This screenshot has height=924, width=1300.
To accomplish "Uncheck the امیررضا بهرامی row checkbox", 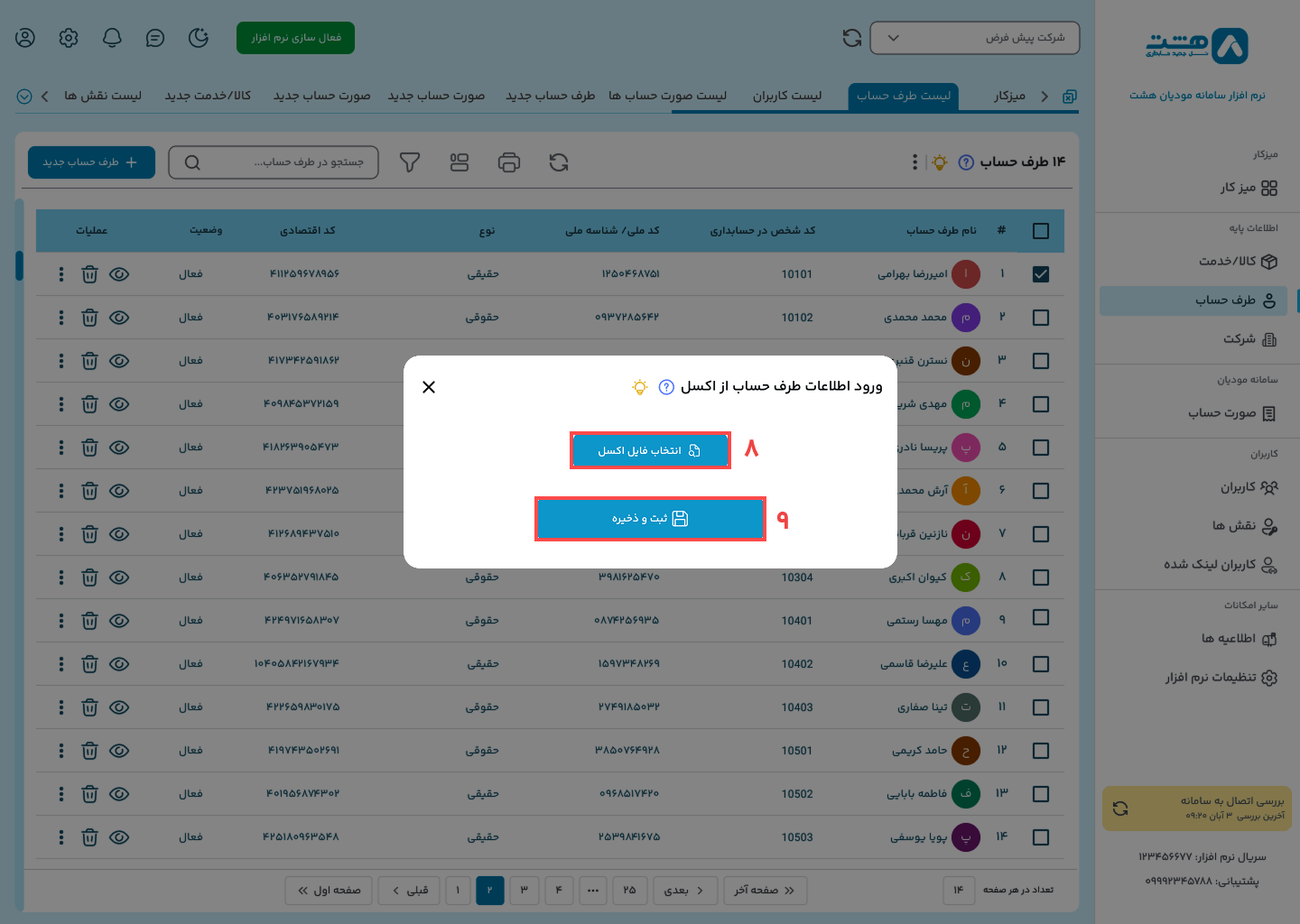I will point(1040,274).
